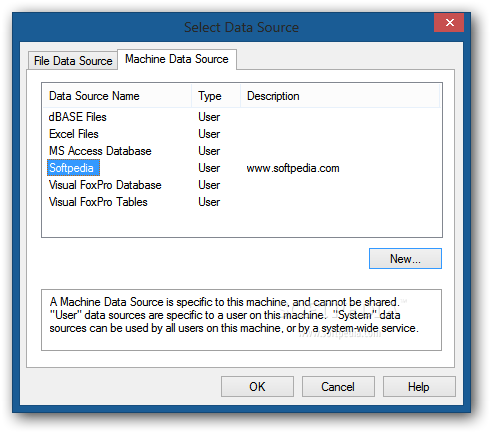
Task: Click the Machine Data Source explanation text
Action: [234, 315]
